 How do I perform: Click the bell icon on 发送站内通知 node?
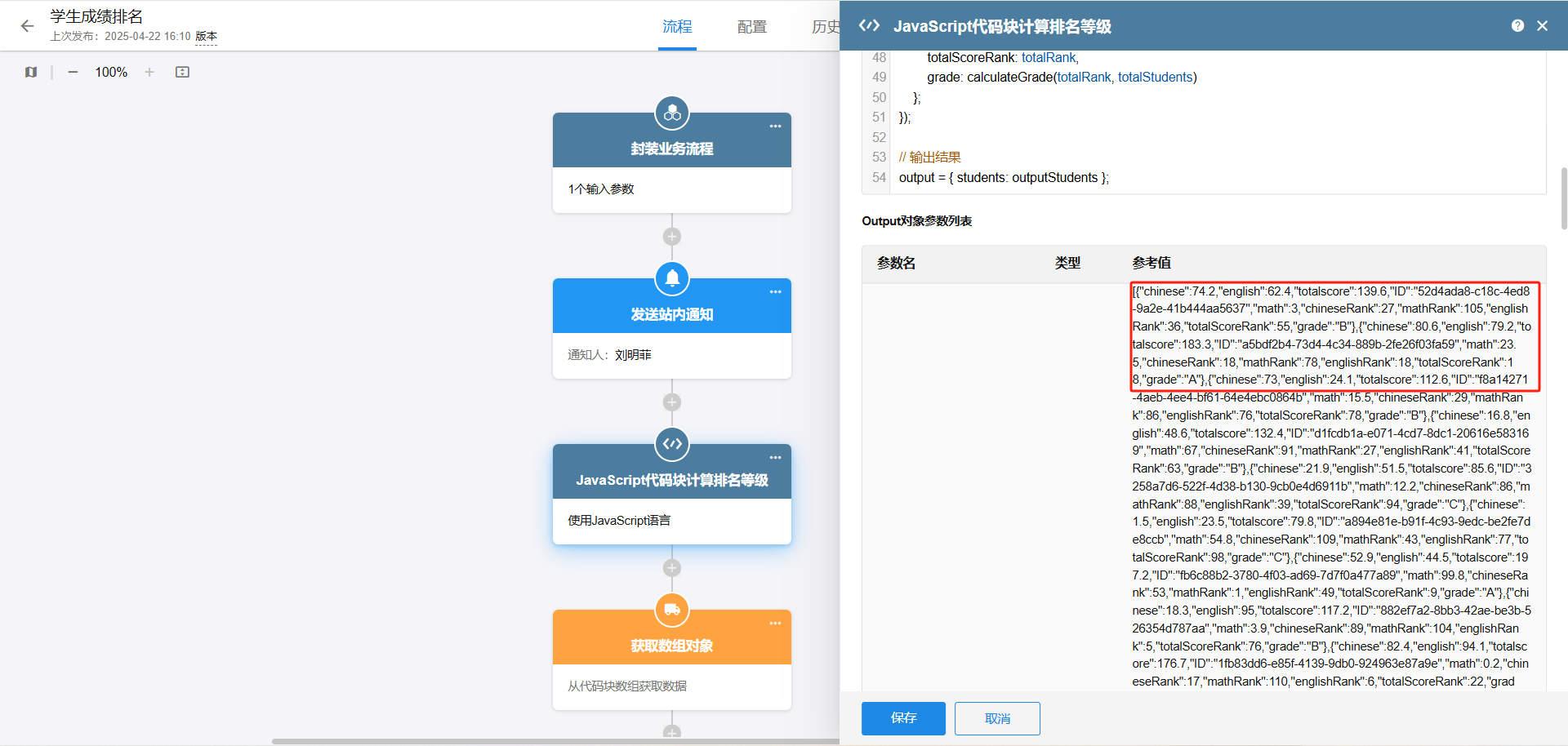coord(672,278)
